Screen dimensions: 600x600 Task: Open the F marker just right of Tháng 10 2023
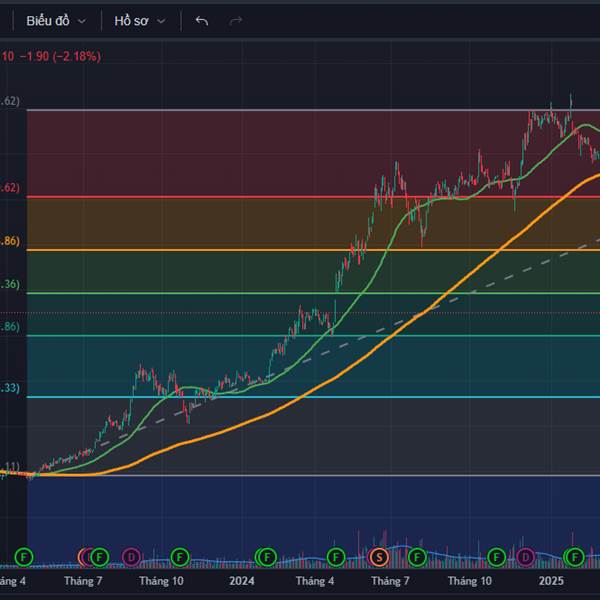pyautogui.click(x=180, y=556)
